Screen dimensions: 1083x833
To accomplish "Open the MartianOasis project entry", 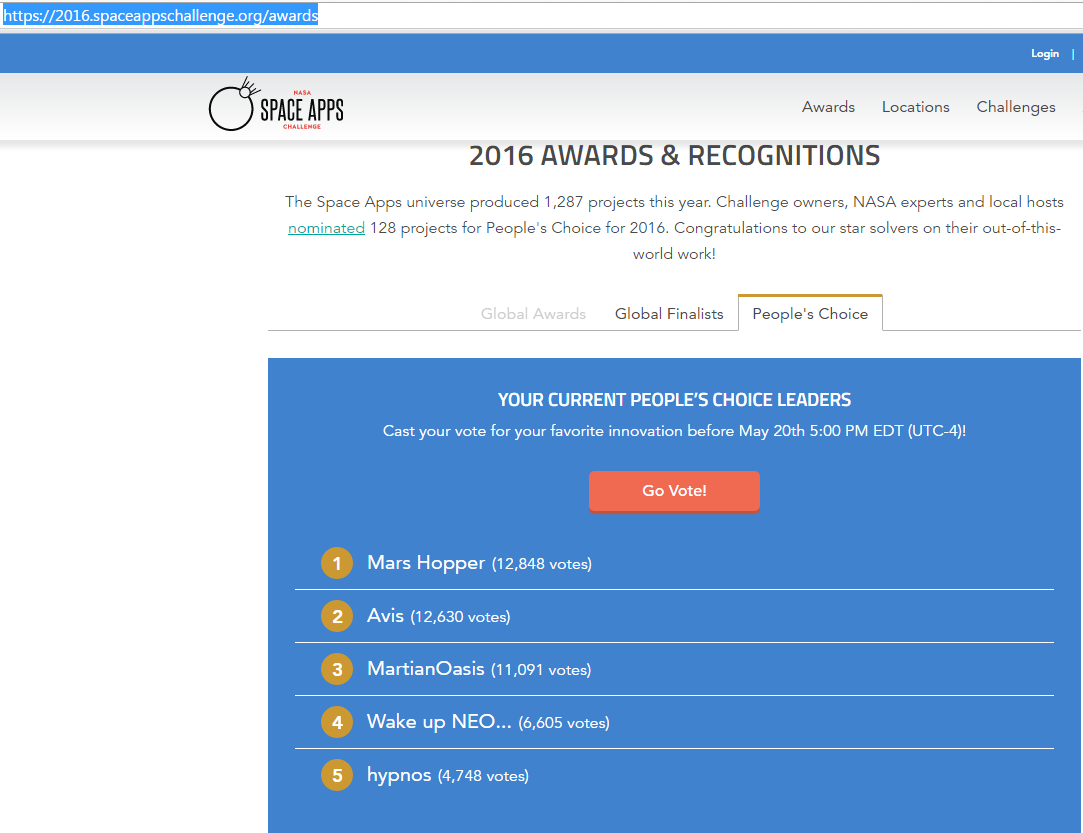I will pos(425,669).
